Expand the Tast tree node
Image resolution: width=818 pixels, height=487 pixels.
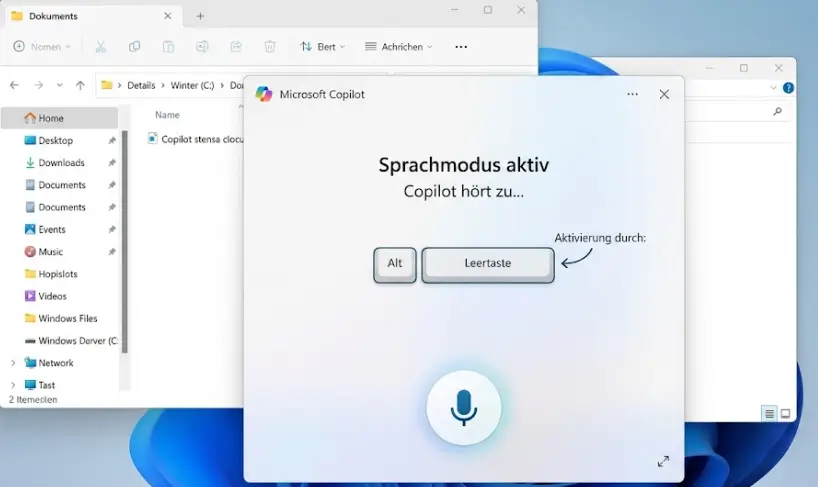13,385
